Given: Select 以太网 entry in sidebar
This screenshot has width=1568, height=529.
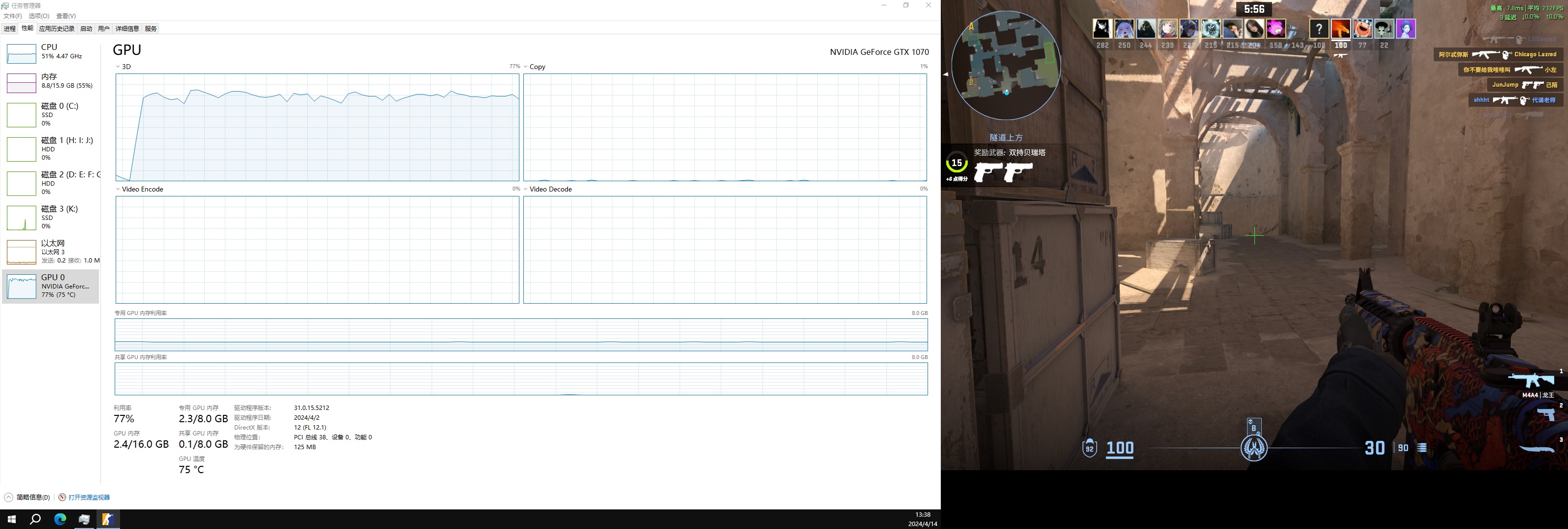Looking at the screenshot, I should (x=51, y=251).
